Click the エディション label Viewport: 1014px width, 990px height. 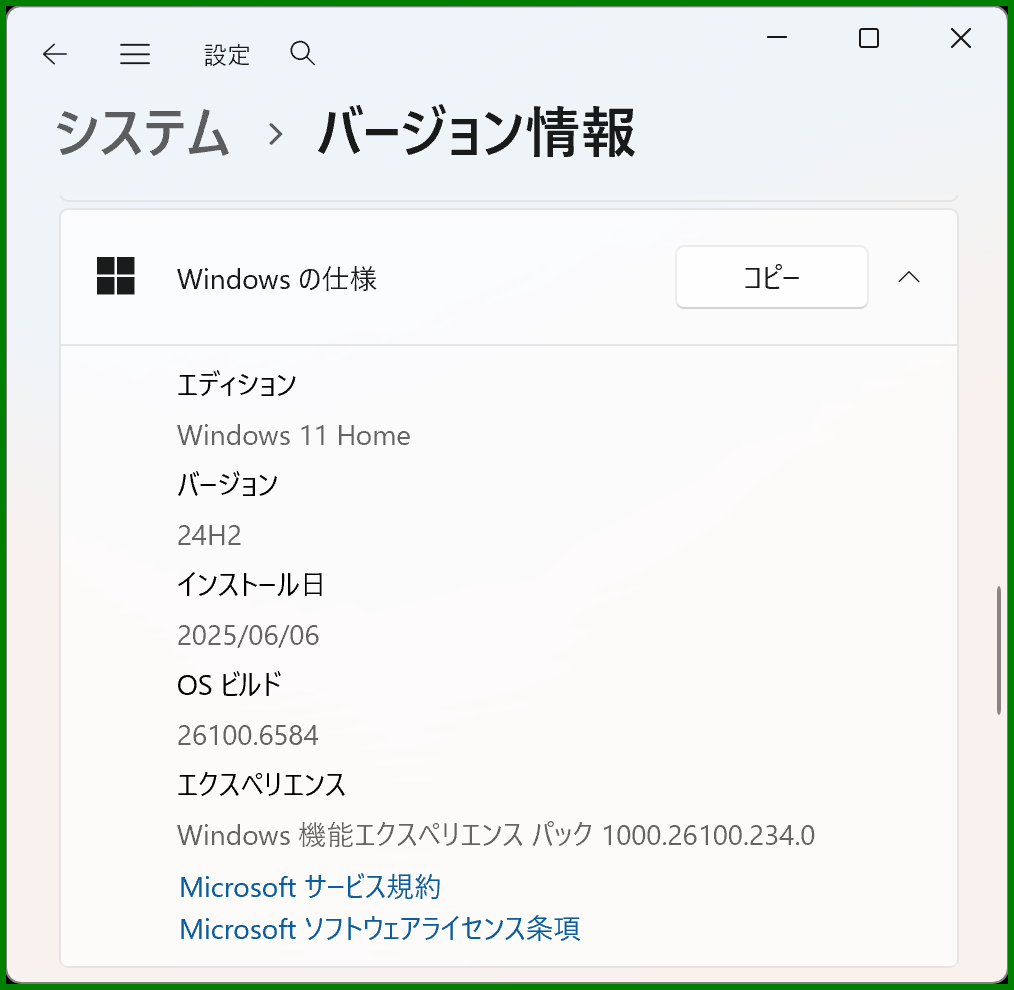[237, 385]
